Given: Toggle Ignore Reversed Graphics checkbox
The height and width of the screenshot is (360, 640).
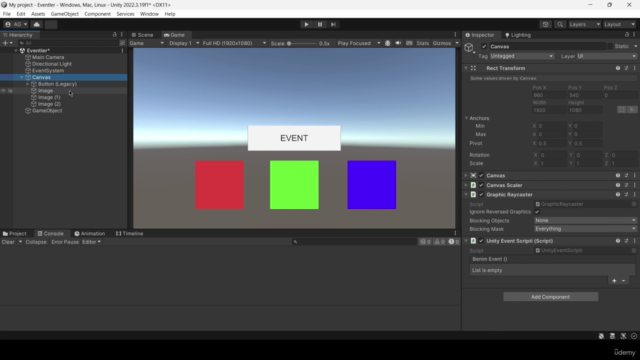Looking at the screenshot, I should click(x=537, y=212).
